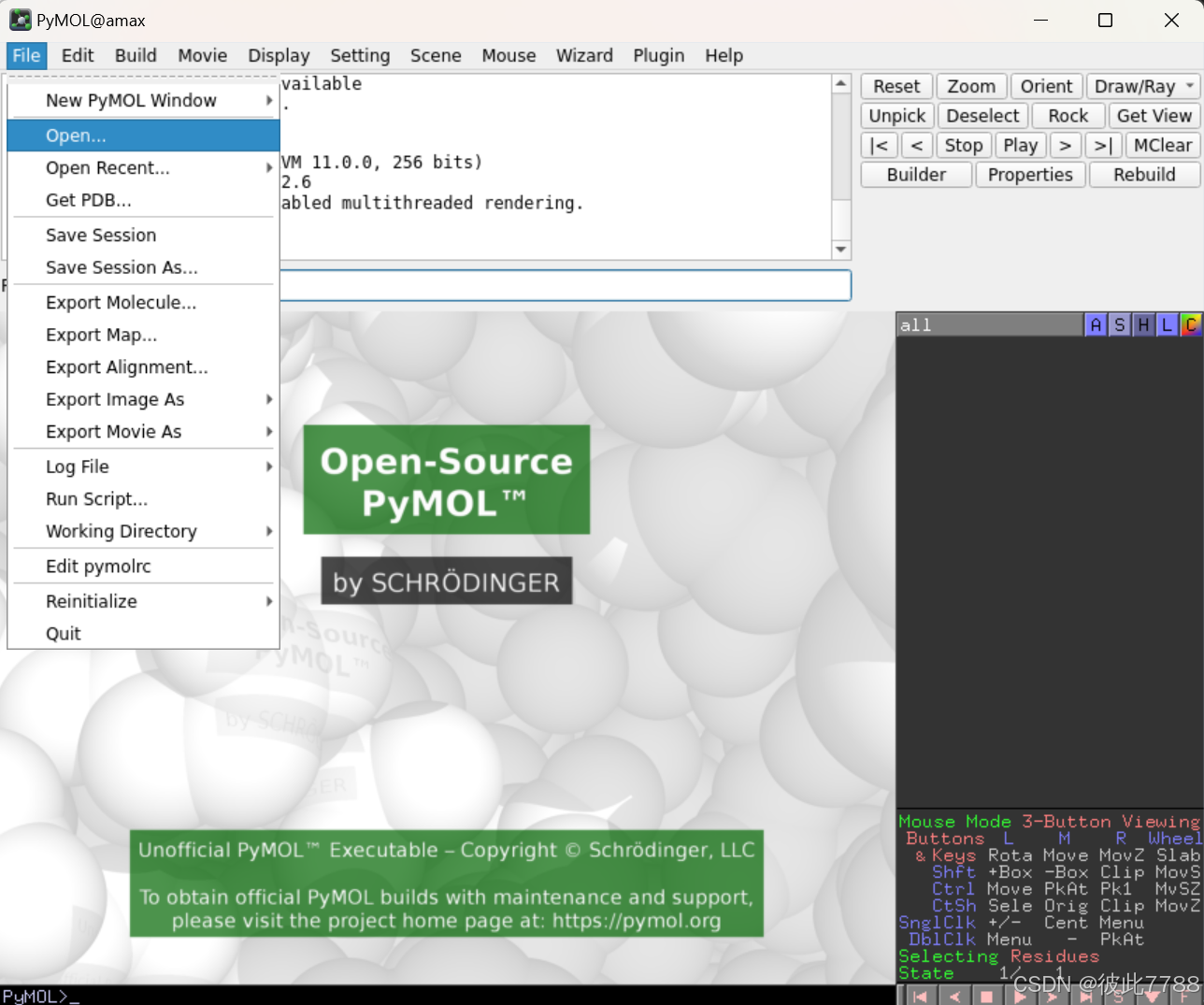Click the PyMOL app icon in title bar
The width and height of the screenshot is (1204, 1005).
tap(20, 20)
